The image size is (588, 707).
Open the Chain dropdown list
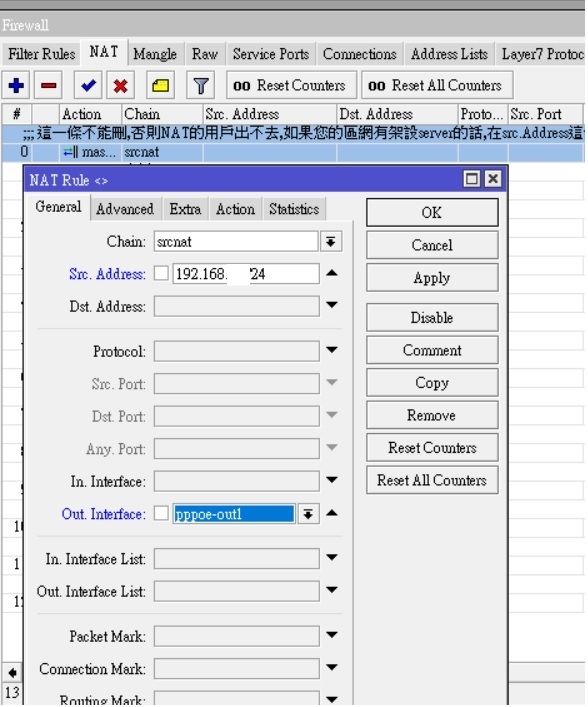[331, 242]
